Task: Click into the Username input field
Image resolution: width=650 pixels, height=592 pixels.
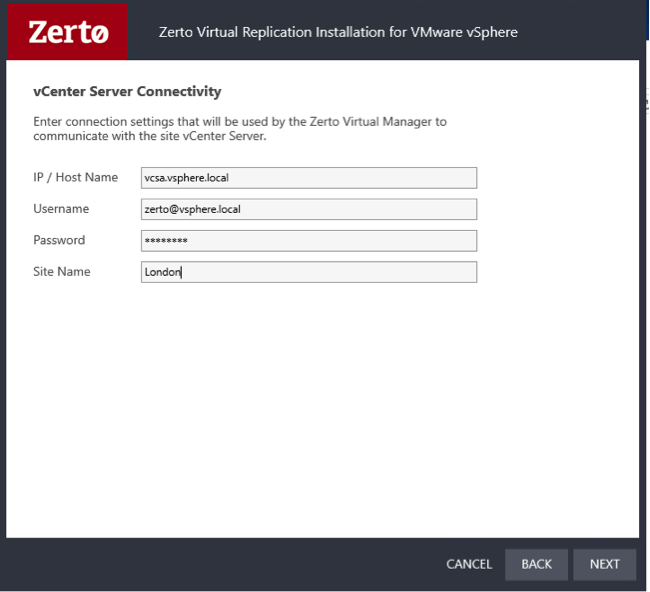Action: [x=309, y=209]
